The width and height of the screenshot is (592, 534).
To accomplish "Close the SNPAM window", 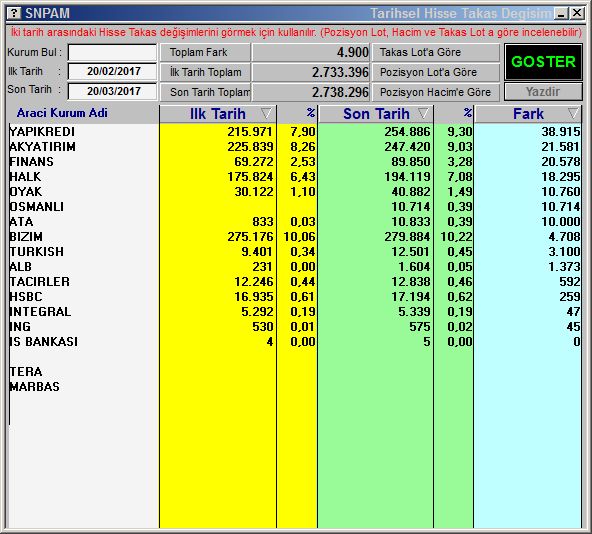I will tap(577, 14).
